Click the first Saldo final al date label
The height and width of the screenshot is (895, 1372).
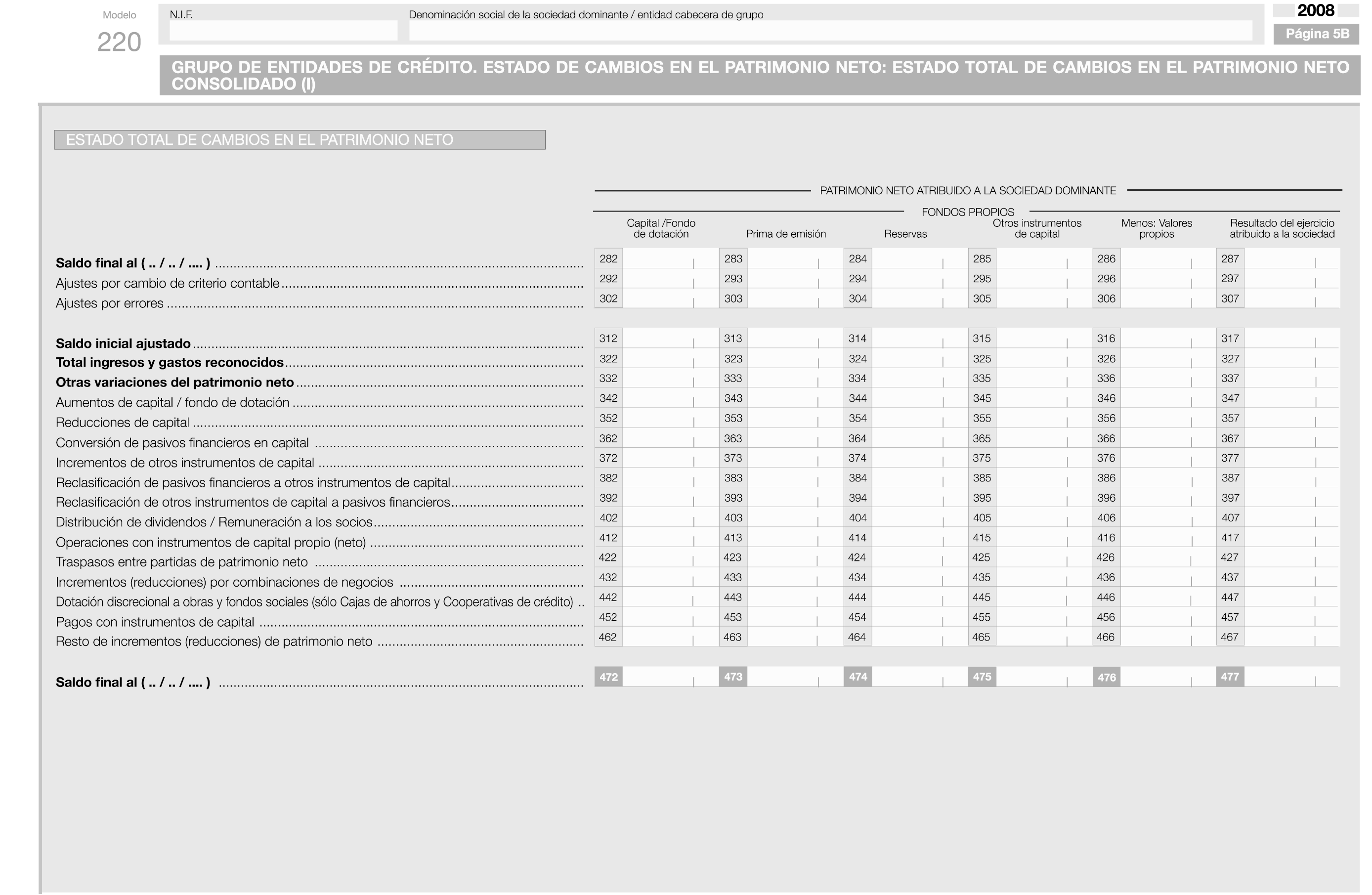coord(132,263)
